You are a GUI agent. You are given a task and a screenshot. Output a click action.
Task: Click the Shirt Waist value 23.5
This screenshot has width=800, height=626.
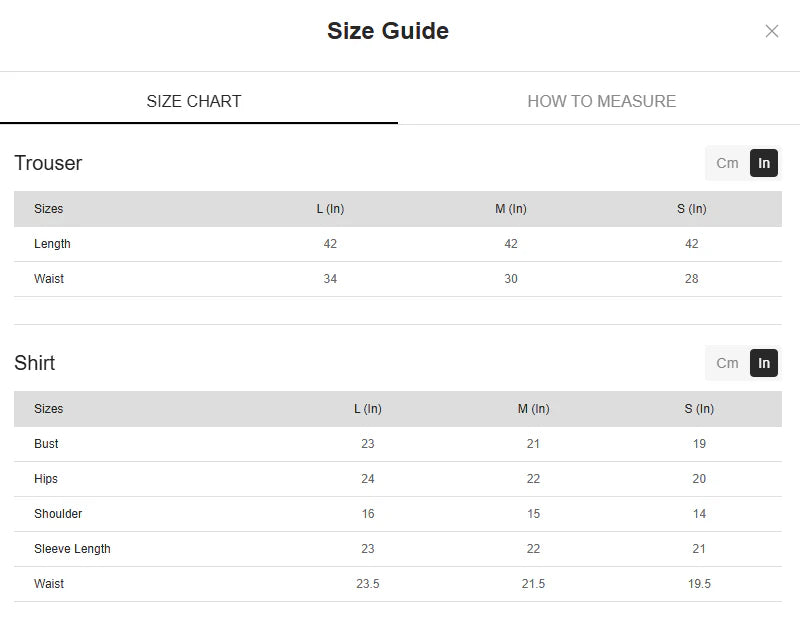point(368,584)
